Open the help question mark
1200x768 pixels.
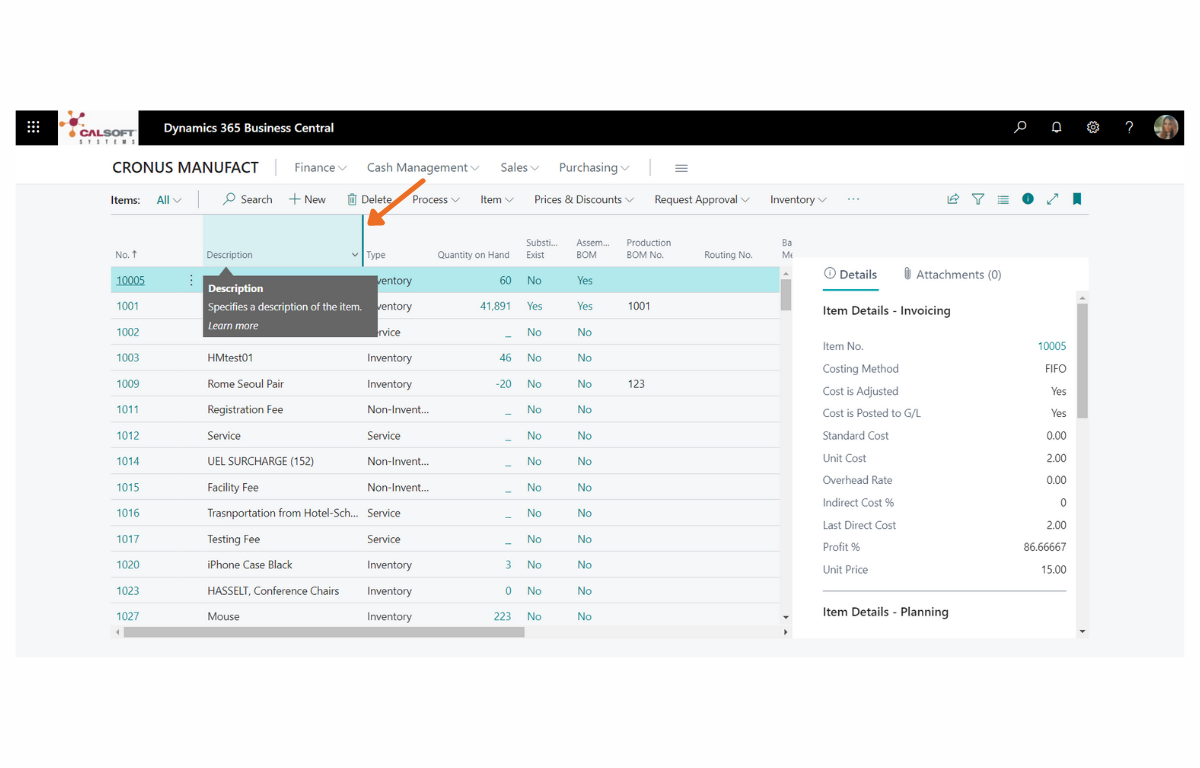[x=1129, y=127]
